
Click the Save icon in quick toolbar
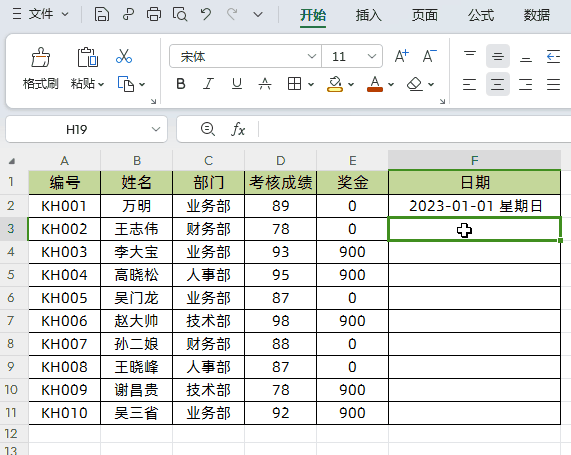click(102, 15)
